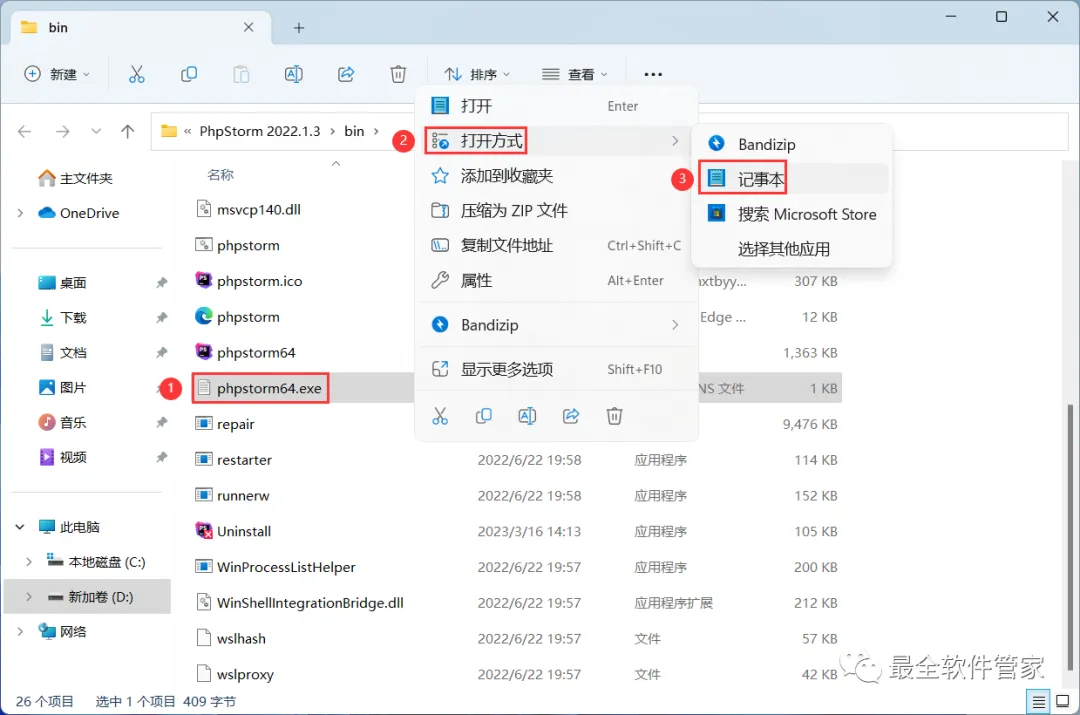Select 记事本 in the Open-with submenu
Image resolution: width=1080 pixels, height=715 pixels.
[x=792, y=179]
